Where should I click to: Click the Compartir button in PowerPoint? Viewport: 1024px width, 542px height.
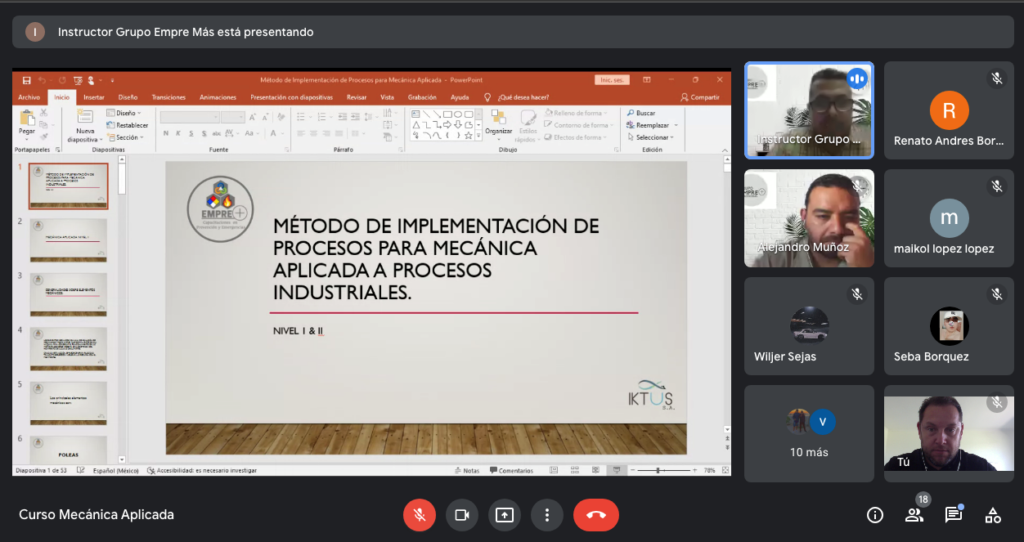point(700,97)
